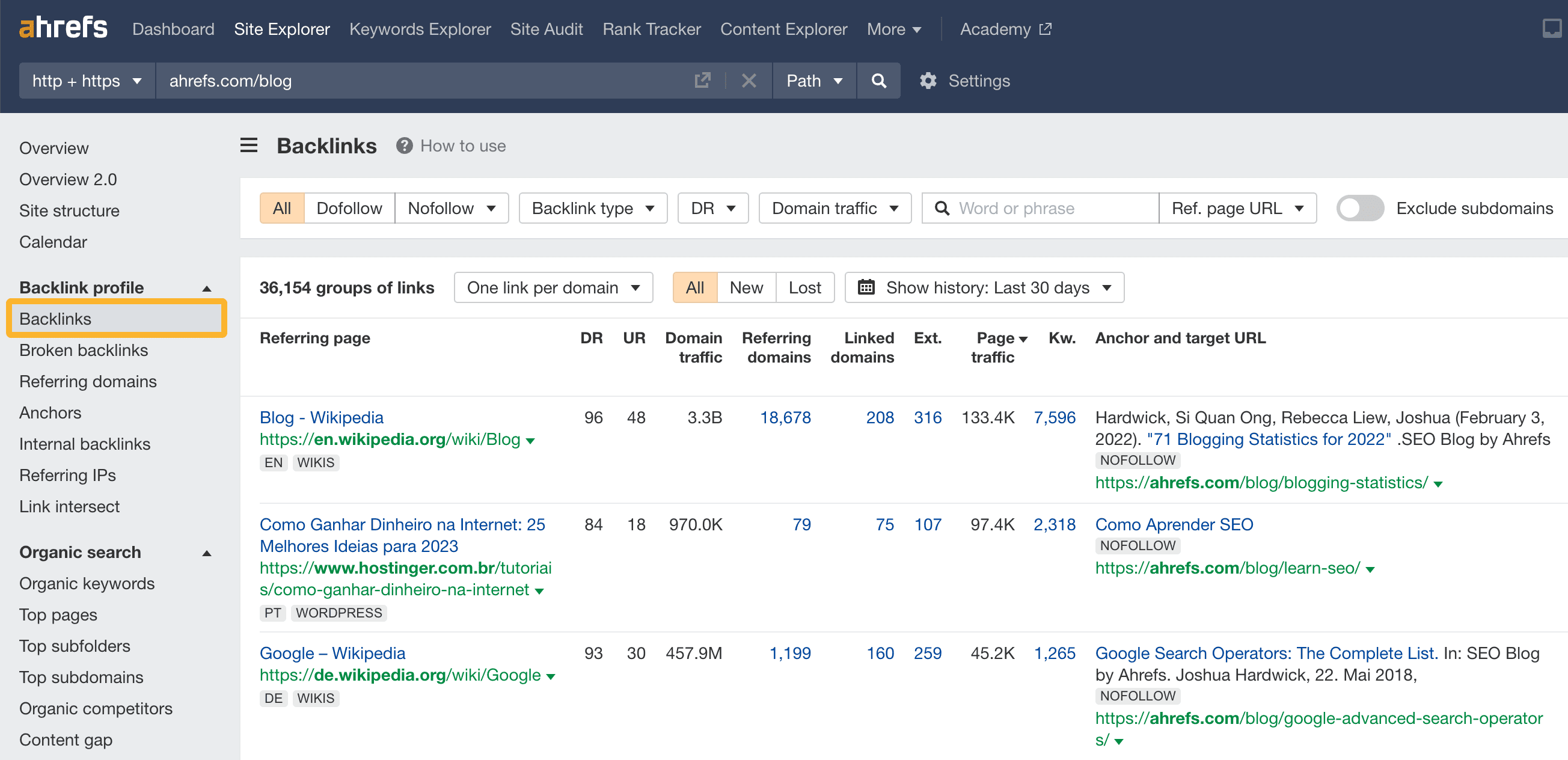This screenshot has width=1568, height=760.
Task: Run the search with the magnifier icon
Action: point(878,80)
